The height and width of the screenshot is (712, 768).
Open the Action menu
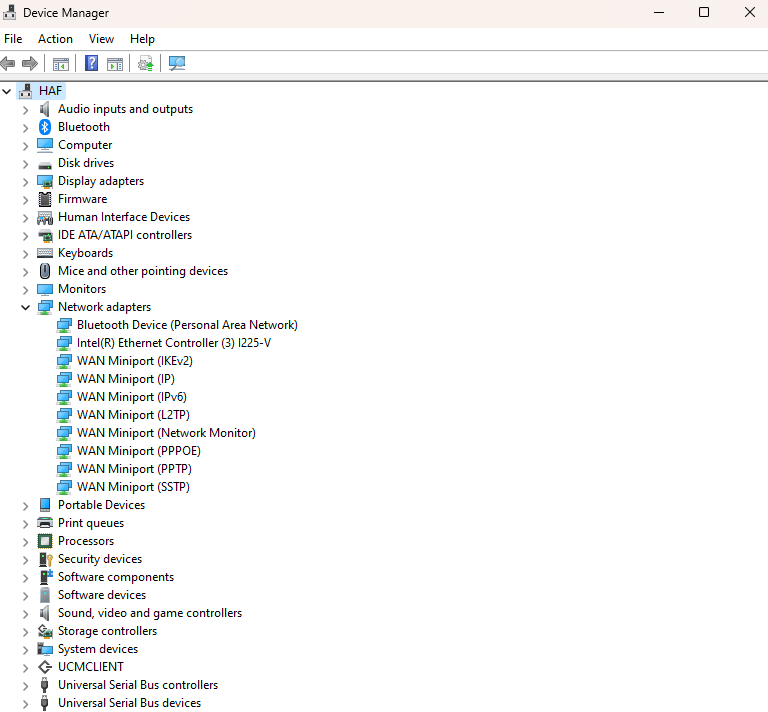(55, 39)
